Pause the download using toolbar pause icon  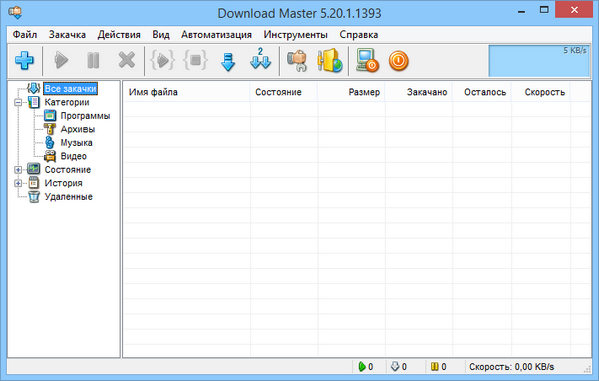(93, 60)
